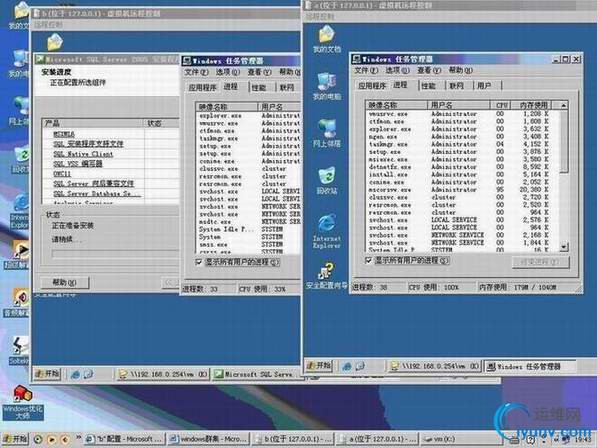Switch to 性能 tab in VM a Task Manager
The height and width of the screenshot is (448, 597).
click(x=429, y=86)
